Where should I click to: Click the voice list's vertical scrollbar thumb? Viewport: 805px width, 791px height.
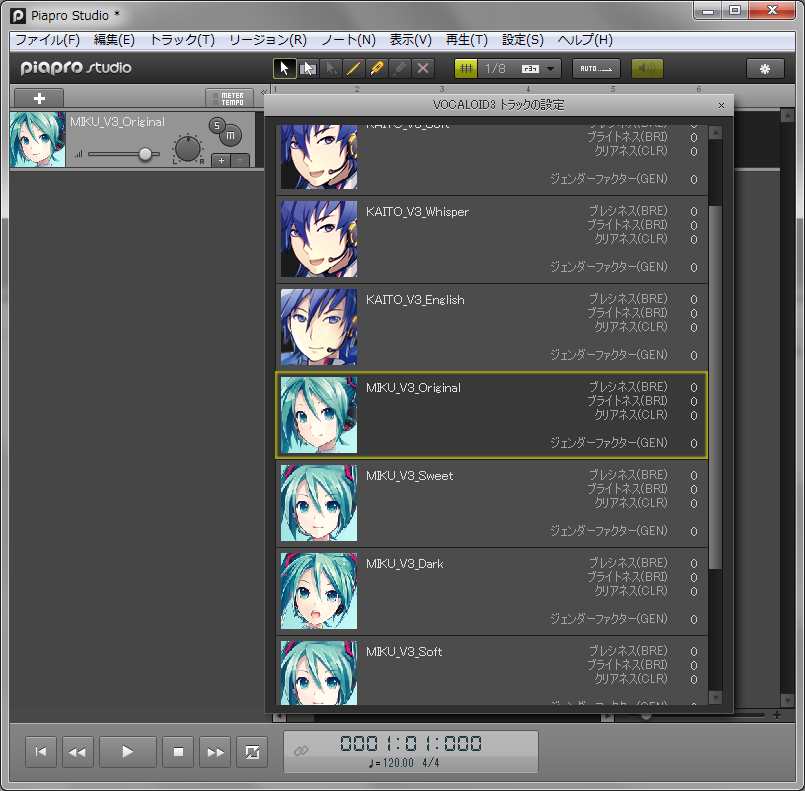click(715, 387)
